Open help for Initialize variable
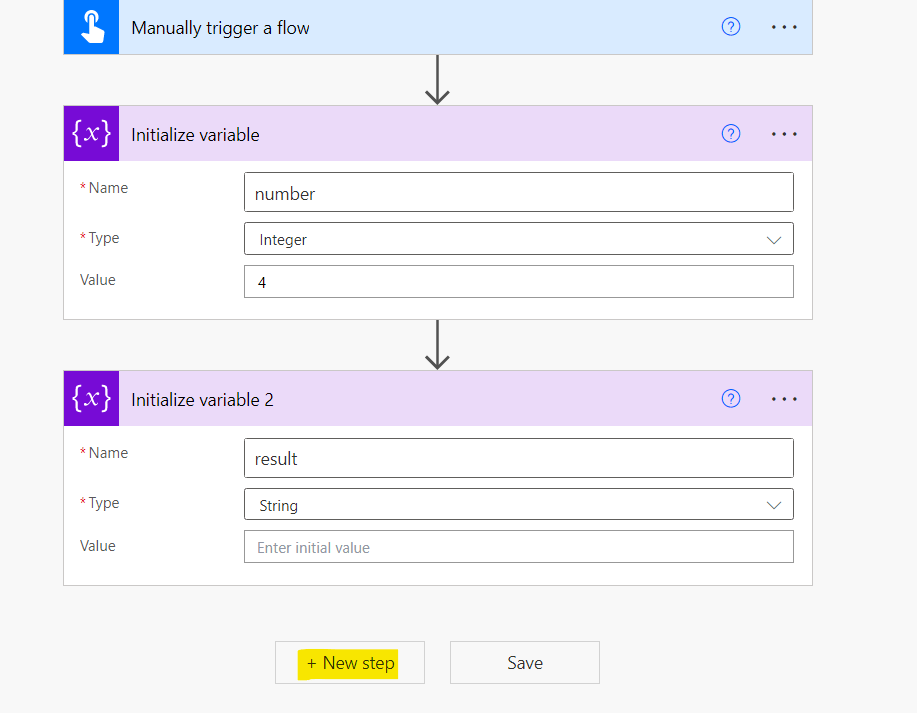 point(731,133)
